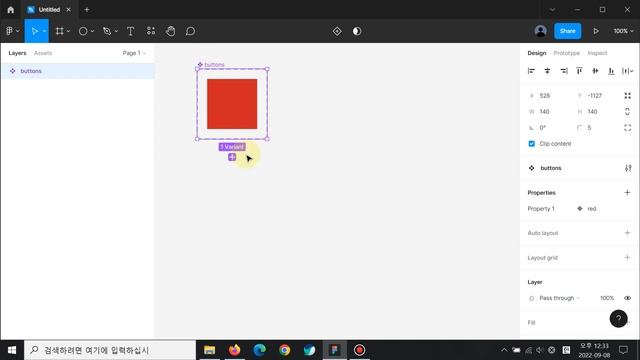The width and height of the screenshot is (640, 360).
Task: Toggle constrain proportions lock
Action: tap(627, 111)
